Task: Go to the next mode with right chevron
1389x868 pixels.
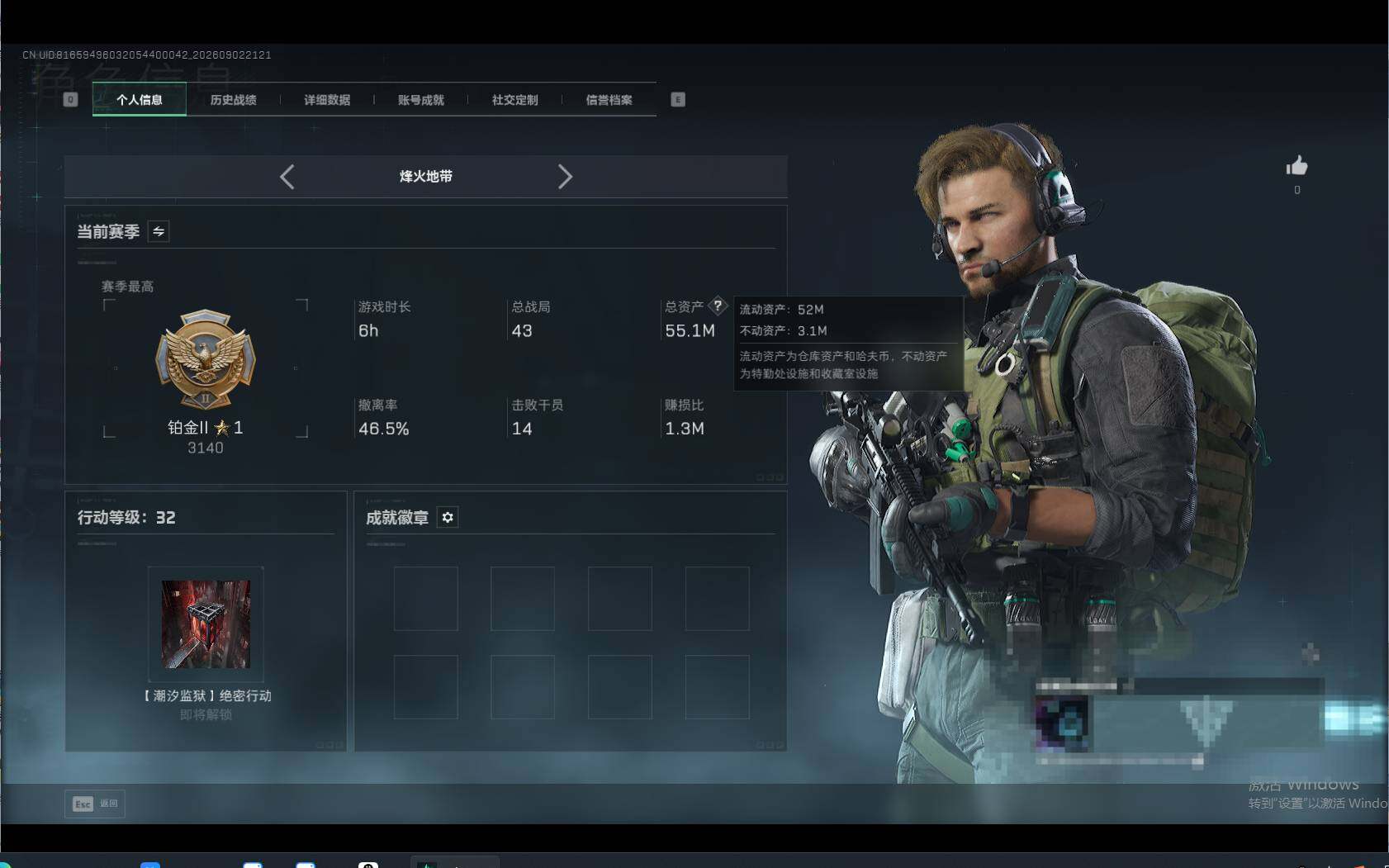Action: 565,177
